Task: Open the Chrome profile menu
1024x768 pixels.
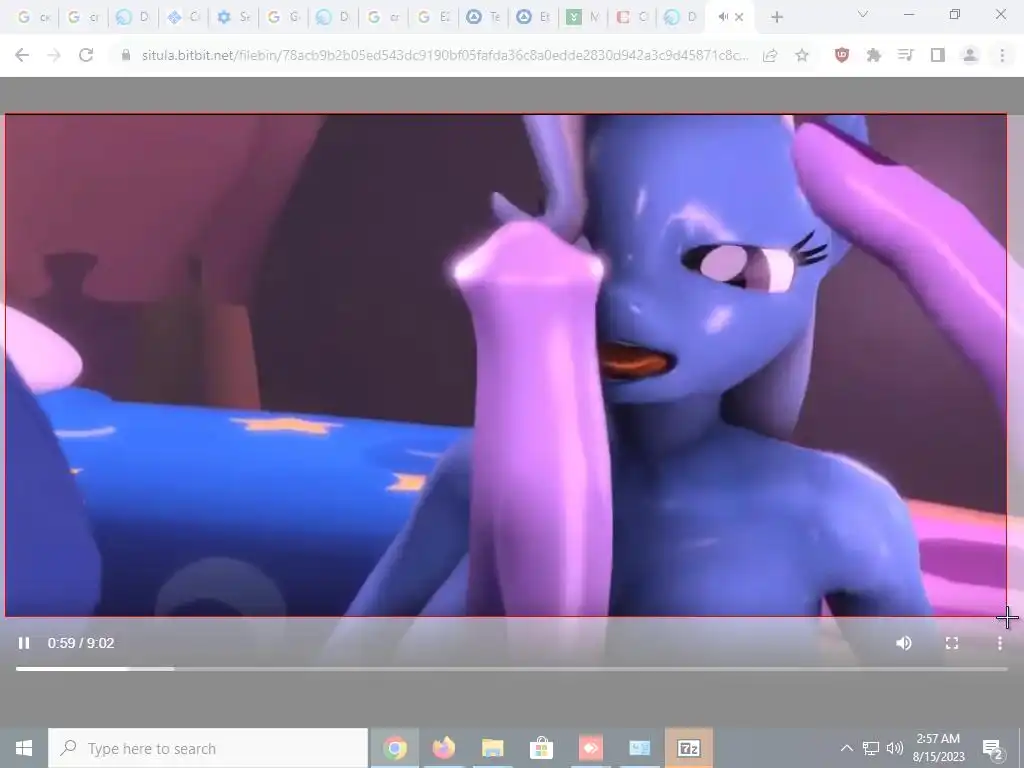Action: (x=970, y=56)
